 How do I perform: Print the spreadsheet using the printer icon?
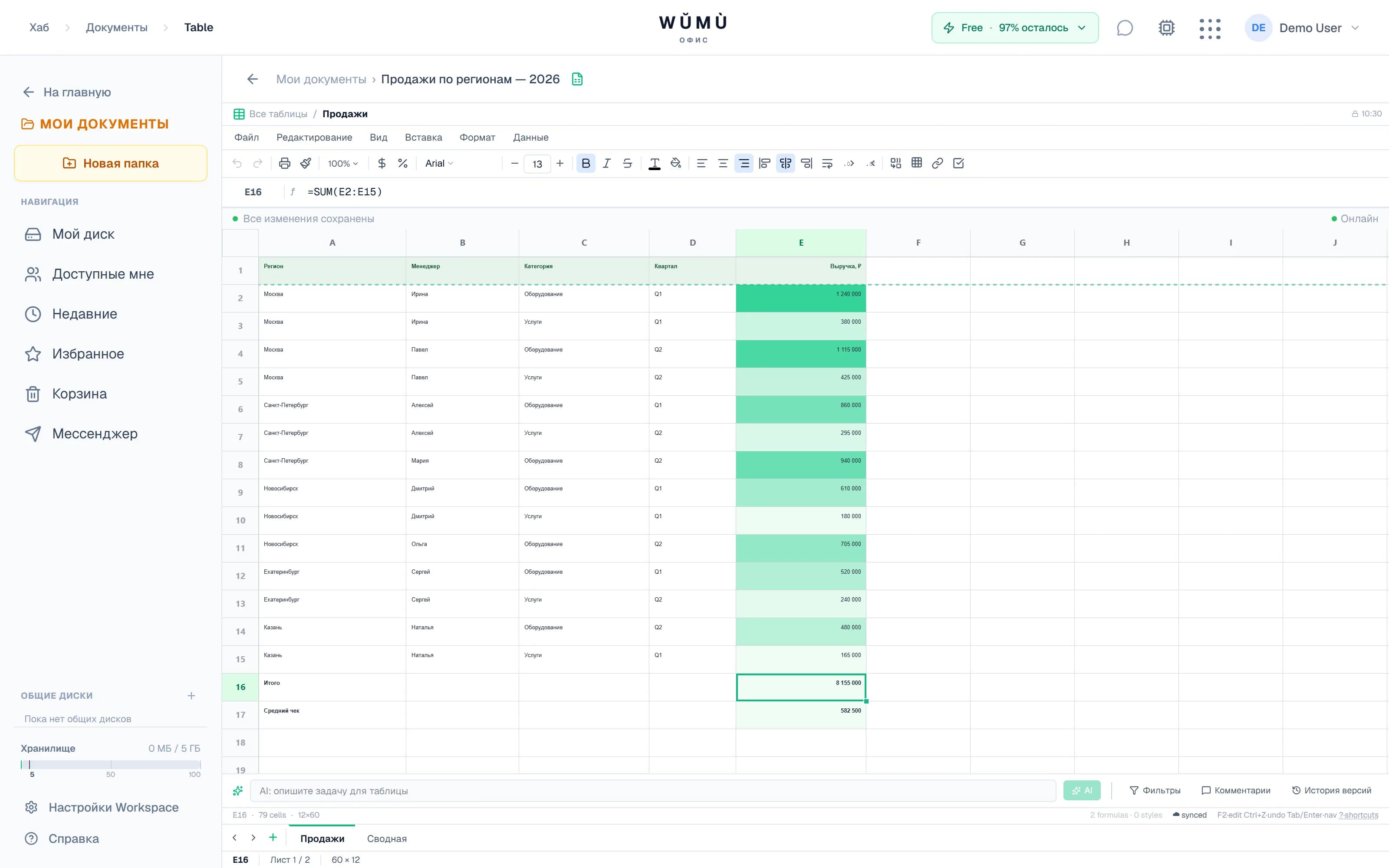click(x=285, y=164)
